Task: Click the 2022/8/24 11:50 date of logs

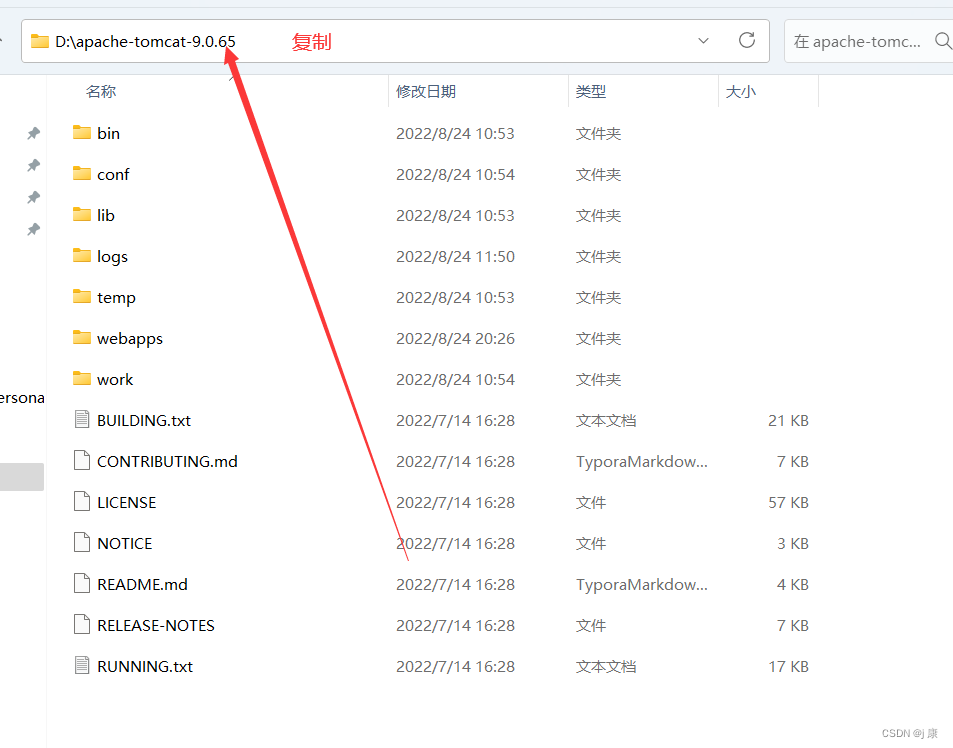Action: (455, 256)
